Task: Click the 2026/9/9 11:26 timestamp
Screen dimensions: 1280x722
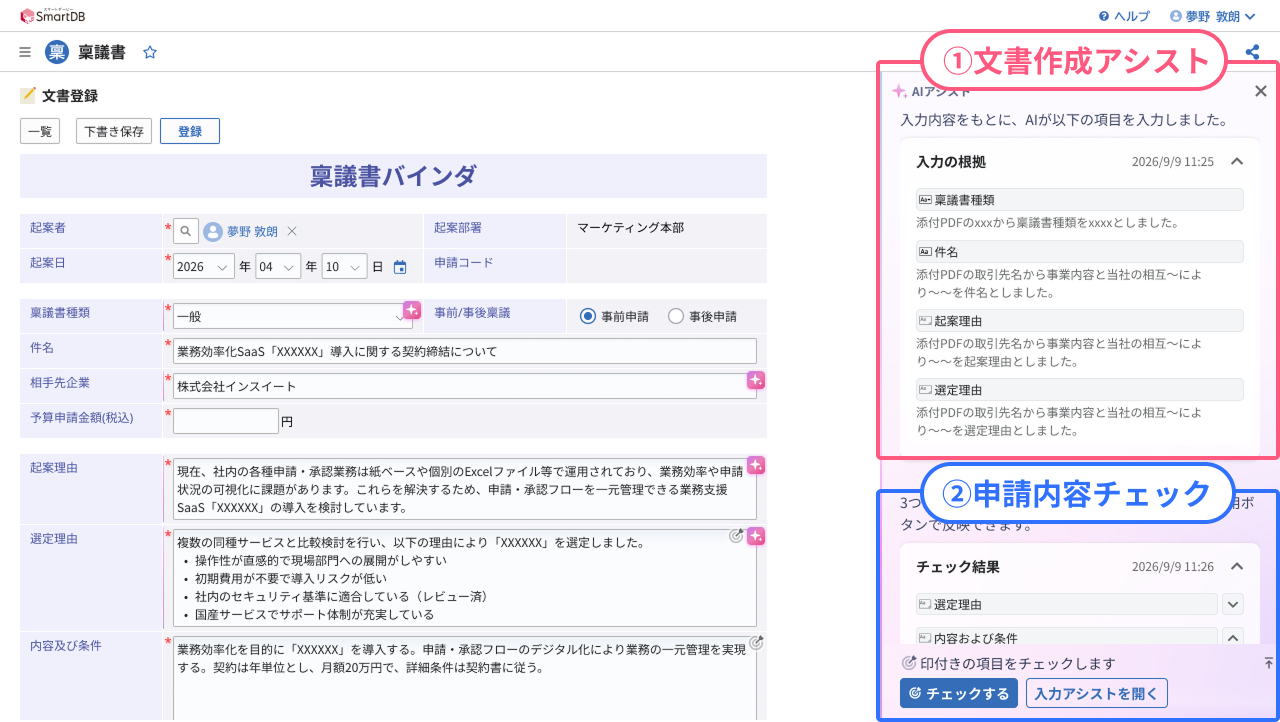Action: pos(1172,566)
